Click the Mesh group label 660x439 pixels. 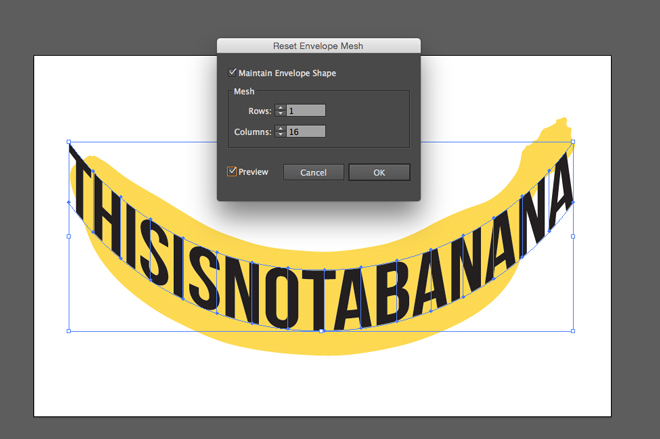coord(244,91)
